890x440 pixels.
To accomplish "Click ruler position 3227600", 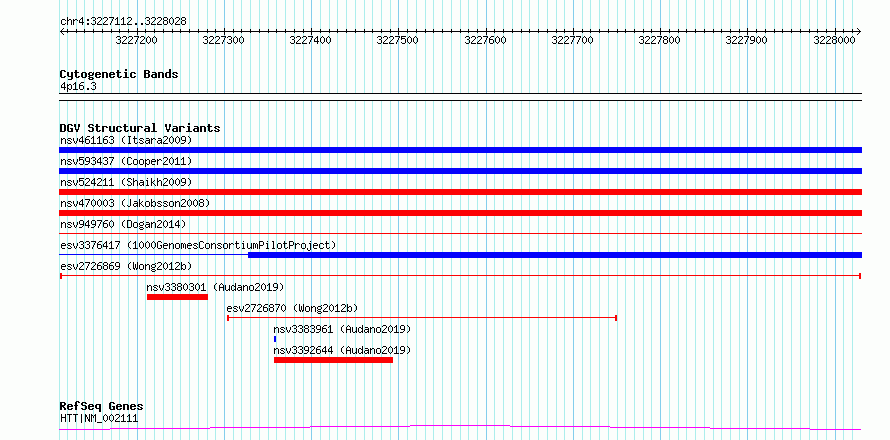I will 485,40.
